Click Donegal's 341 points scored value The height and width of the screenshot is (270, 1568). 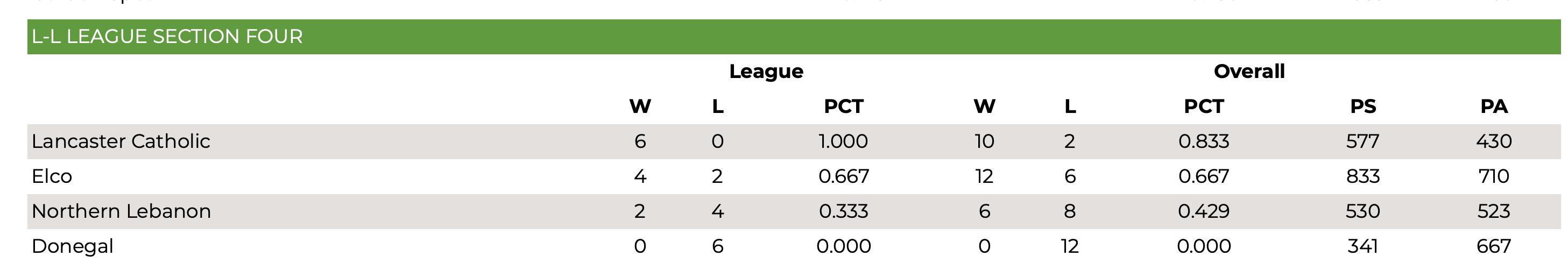click(x=1363, y=246)
